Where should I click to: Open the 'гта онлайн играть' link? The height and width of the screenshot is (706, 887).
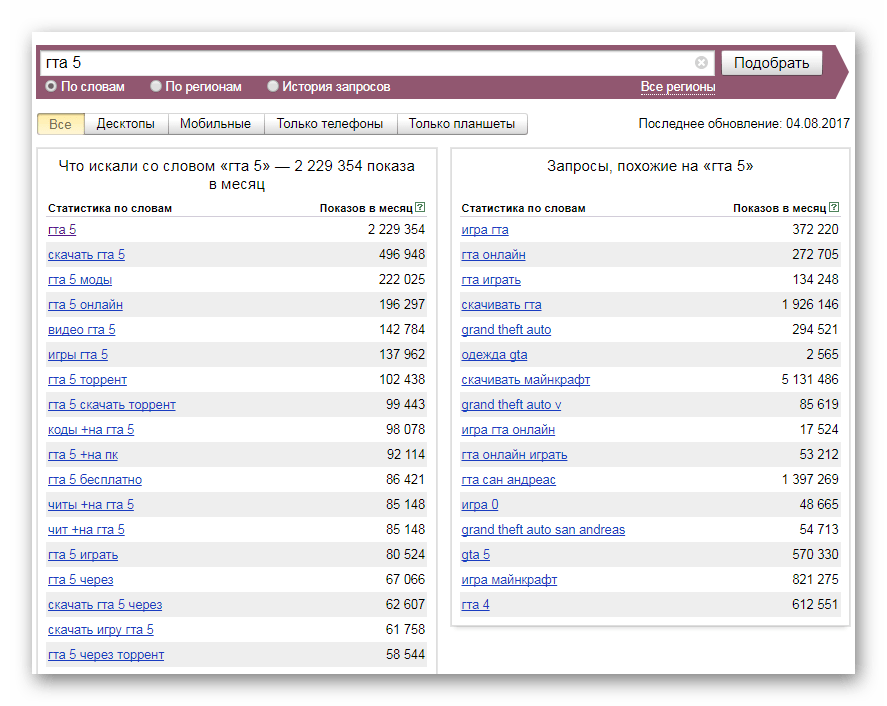tap(514, 454)
